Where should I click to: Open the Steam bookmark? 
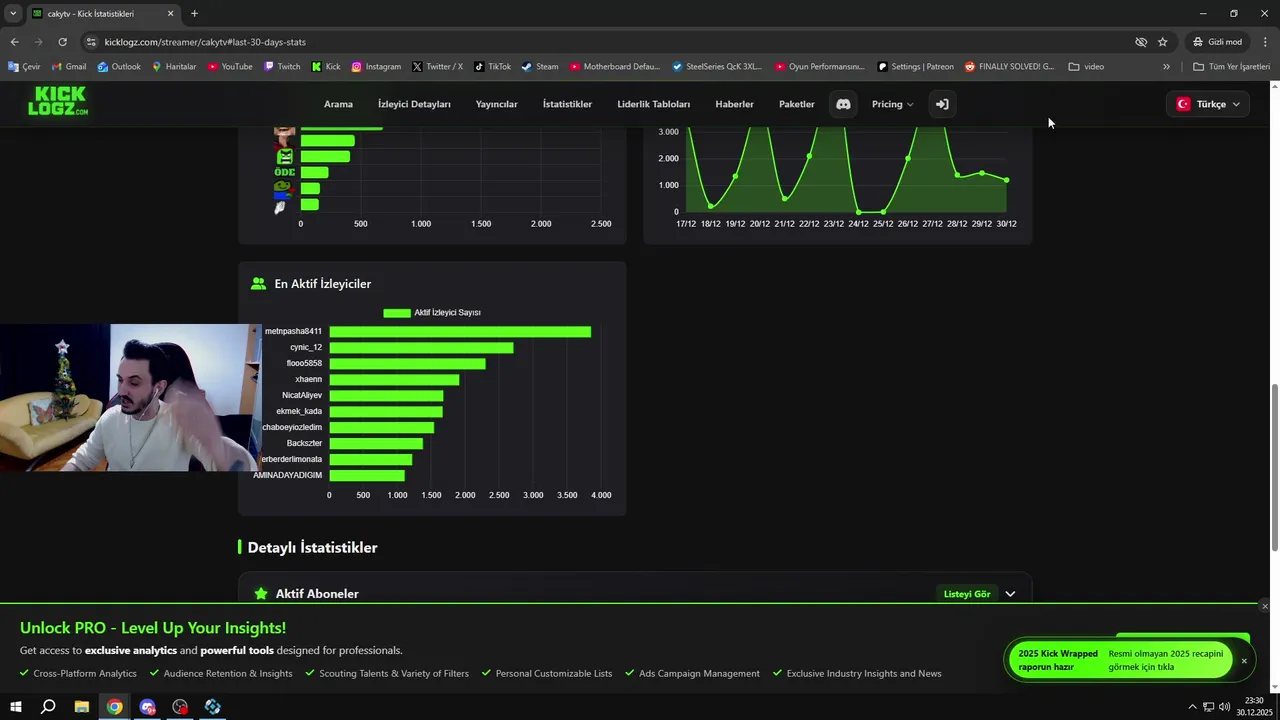click(x=540, y=67)
